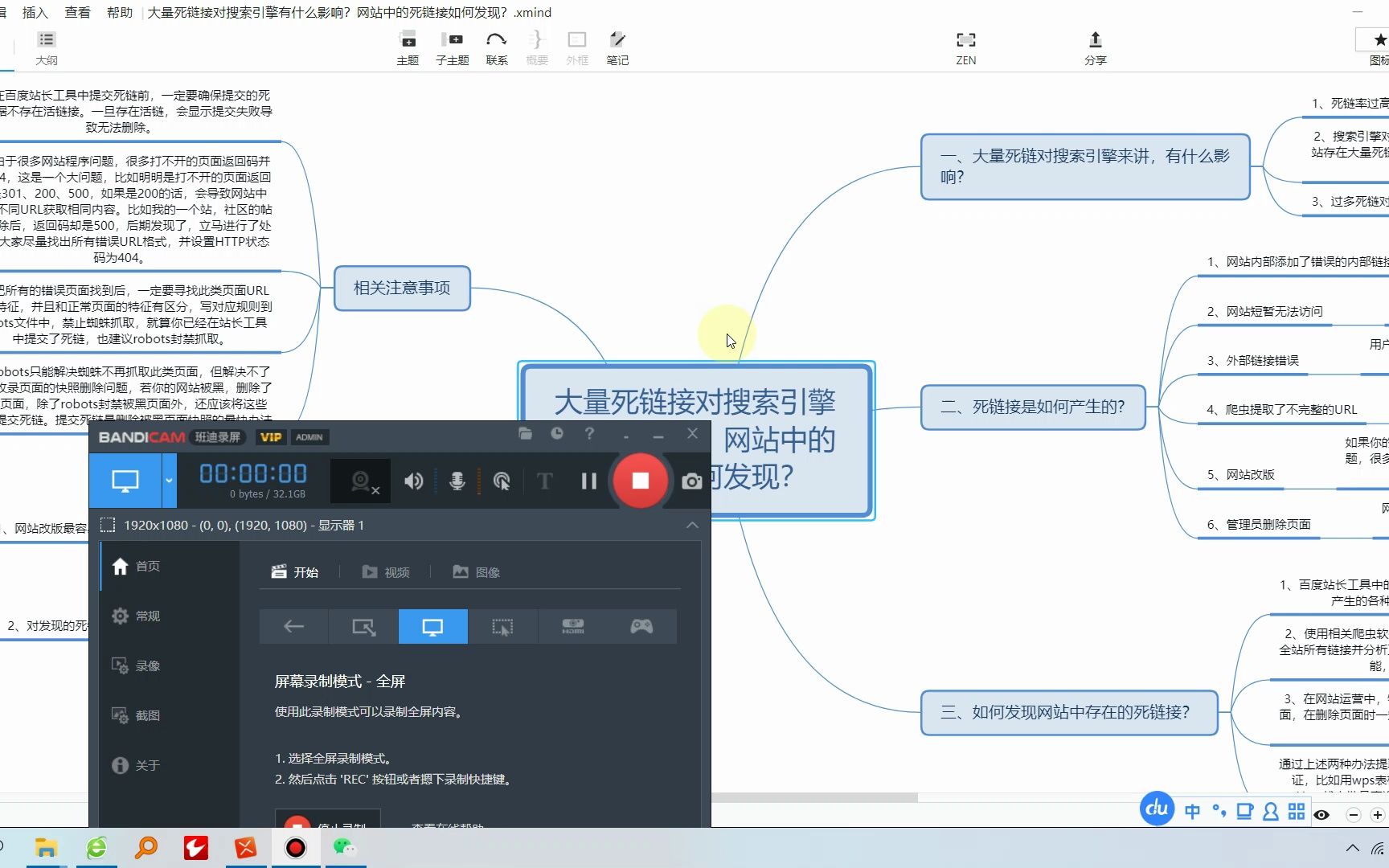Select around-mouse recording mode
This screenshot has height=868, width=1389.
pyautogui.click(x=502, y=626)
